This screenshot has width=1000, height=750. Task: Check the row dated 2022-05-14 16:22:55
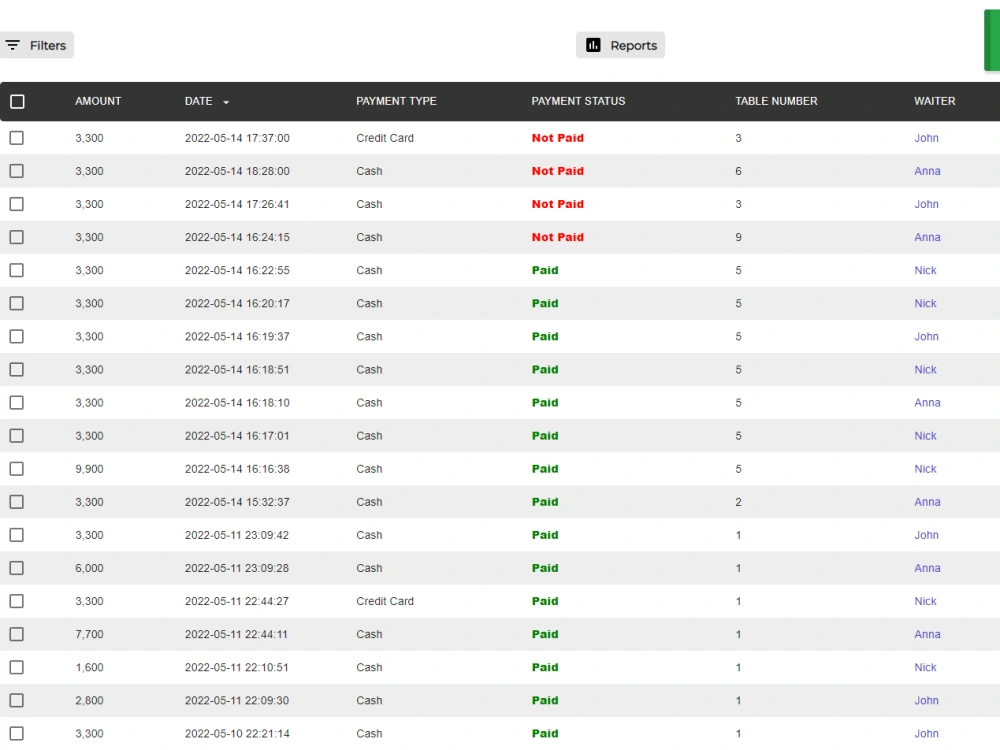[17, 270]
